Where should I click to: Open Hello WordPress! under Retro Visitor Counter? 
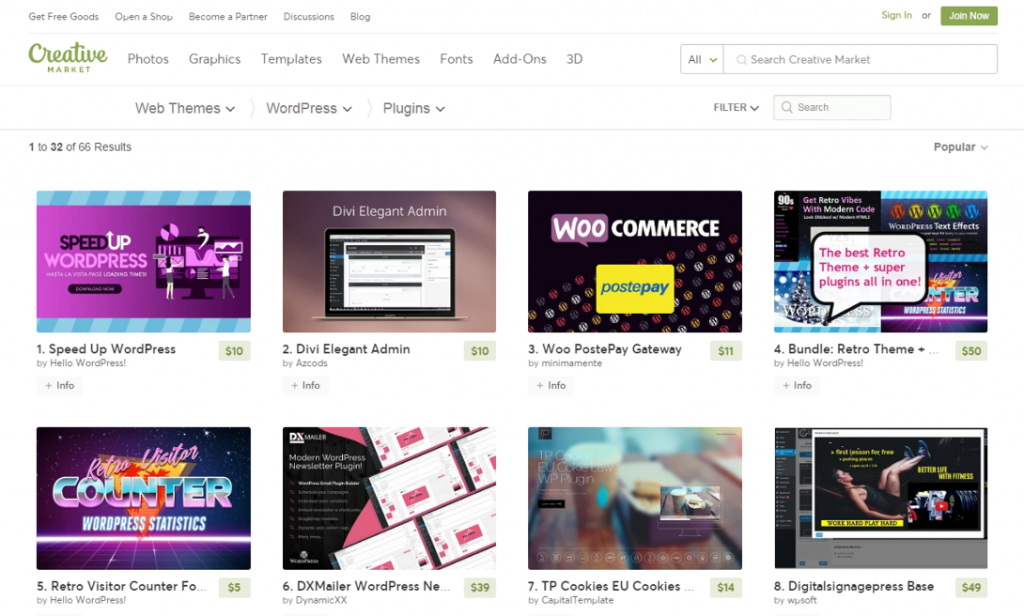[88, 600]
